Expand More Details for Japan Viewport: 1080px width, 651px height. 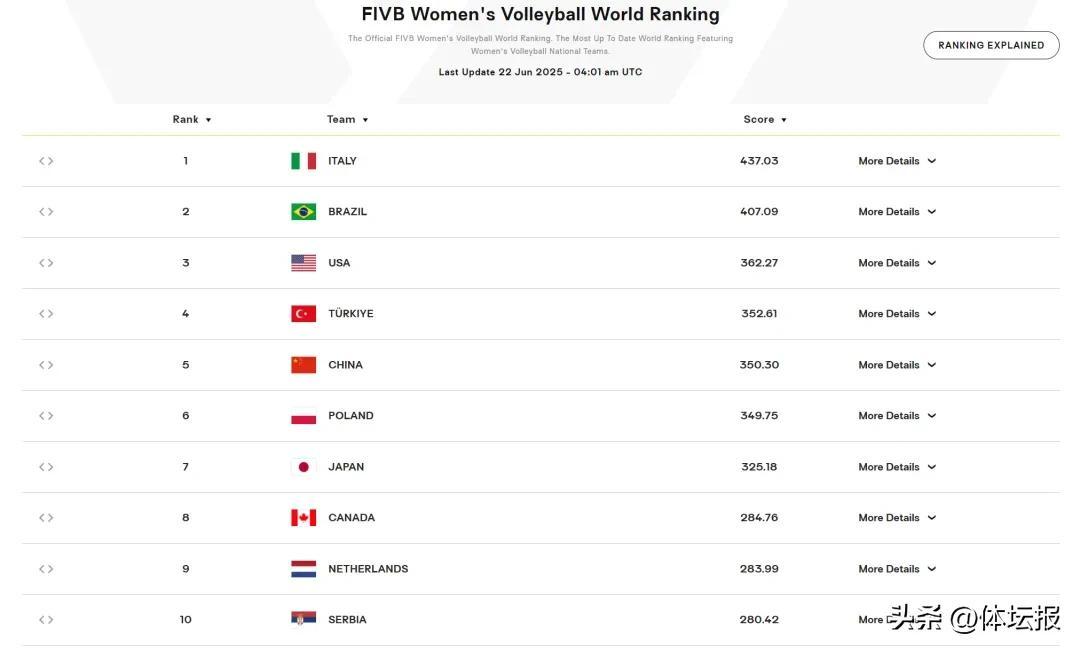pos(897,467)
